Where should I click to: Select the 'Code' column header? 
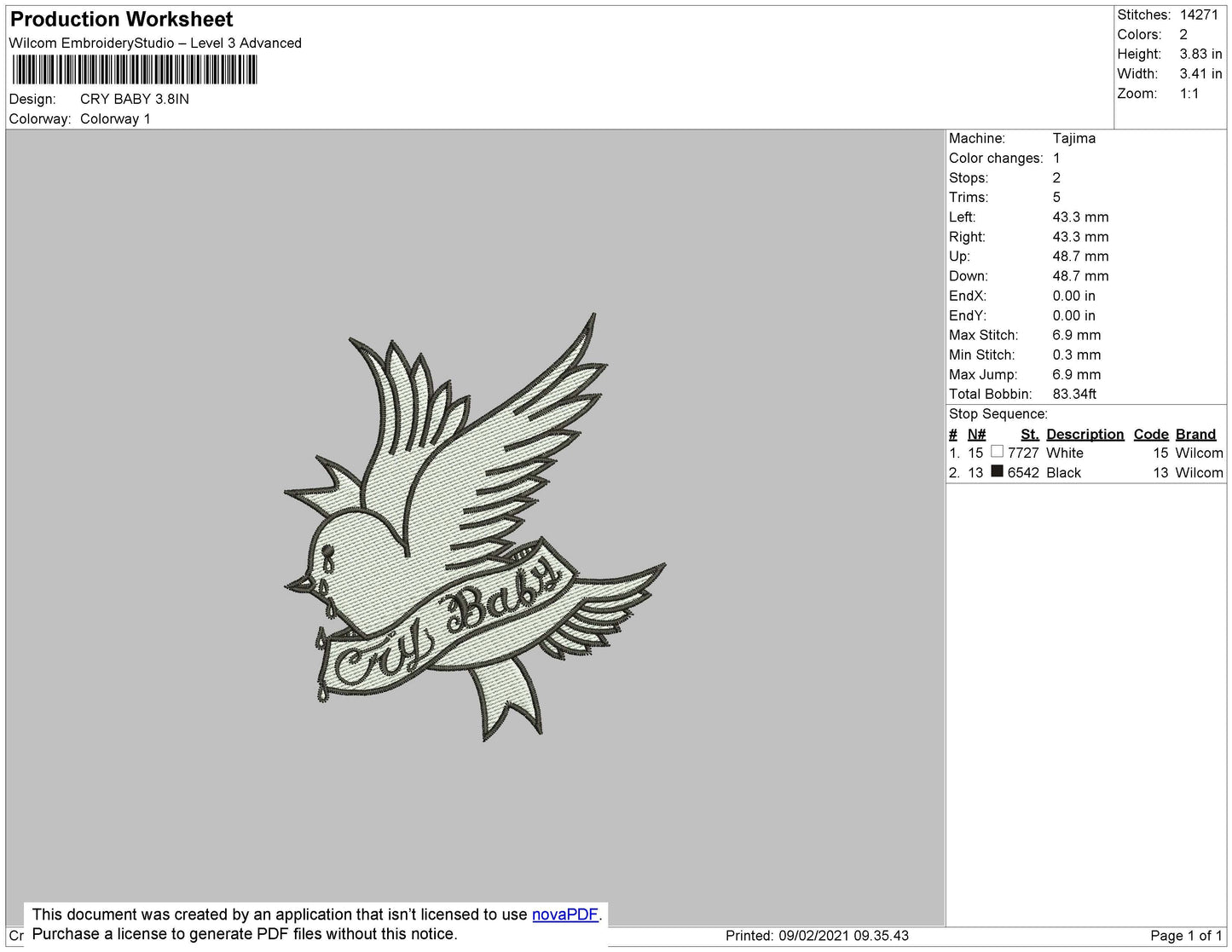pyautogui.click(x=1151, y=434)
